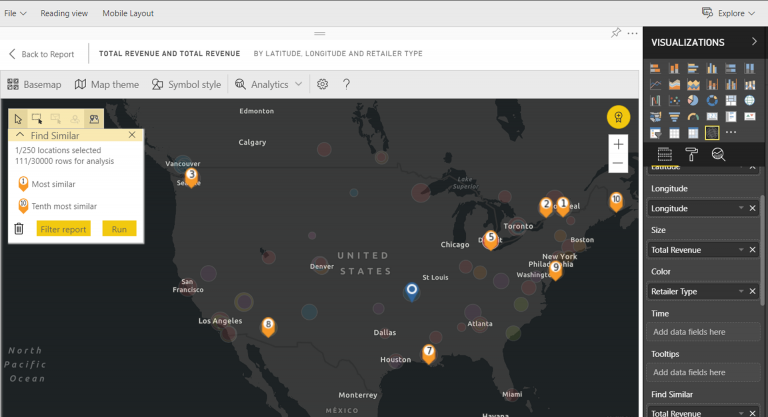
Task: Open Size Total Revenue field dropdown
Action: [741, 250]
